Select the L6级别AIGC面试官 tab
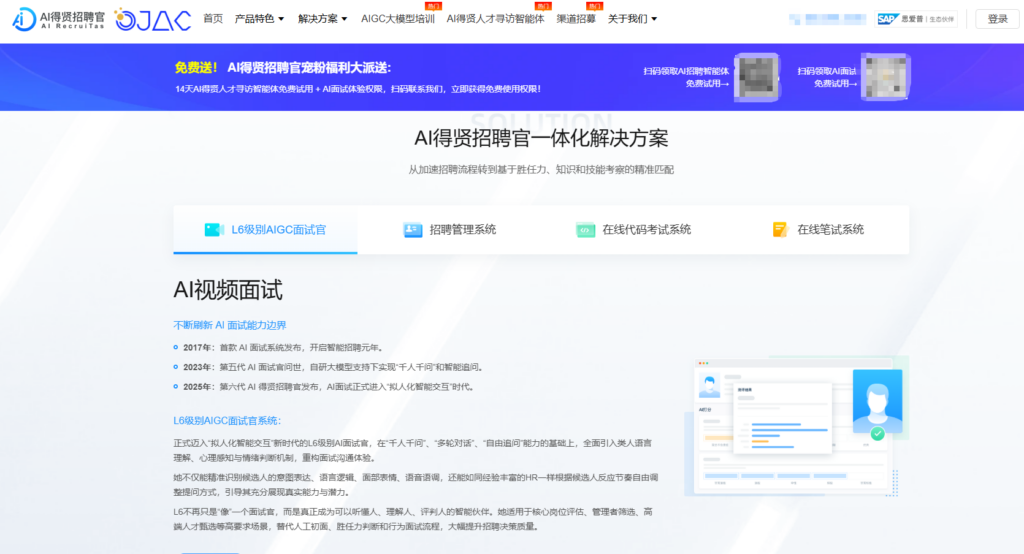This screenshot has width=1024, height=554. pyautogui.click(x=265, y=229)
